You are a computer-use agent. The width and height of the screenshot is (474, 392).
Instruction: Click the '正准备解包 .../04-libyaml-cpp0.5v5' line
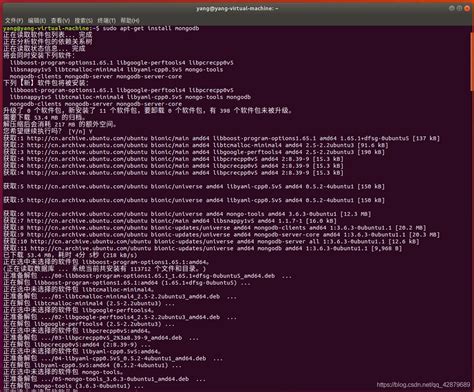click(113, 359)
